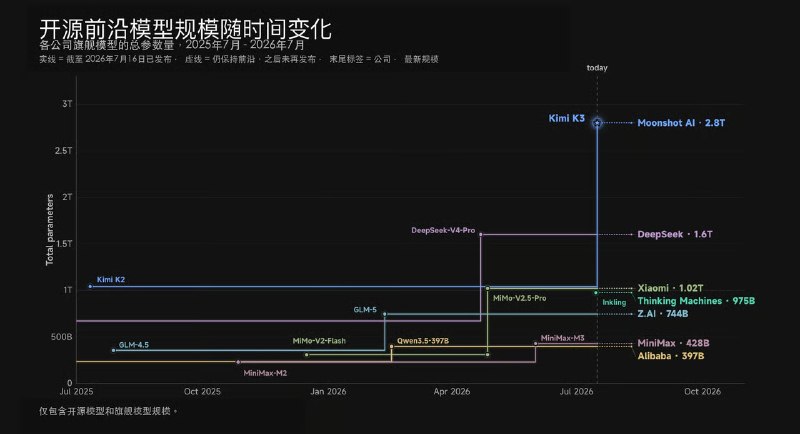Select the MiniMax-M2 label
This screenshot has width=800, height=434.
point(265,373)
